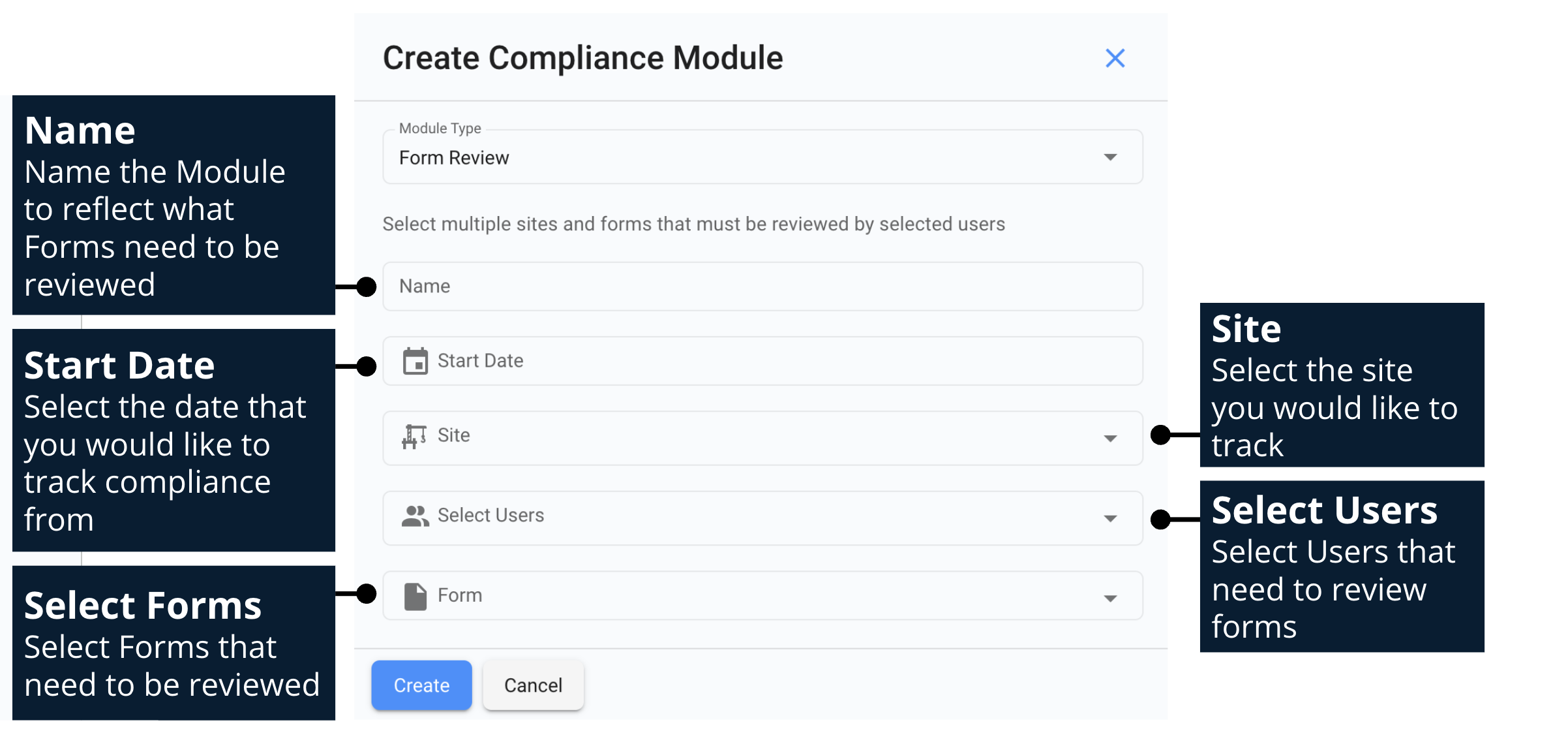
Task: Click the crane icon in Site field
Action: tap(414, 436)
